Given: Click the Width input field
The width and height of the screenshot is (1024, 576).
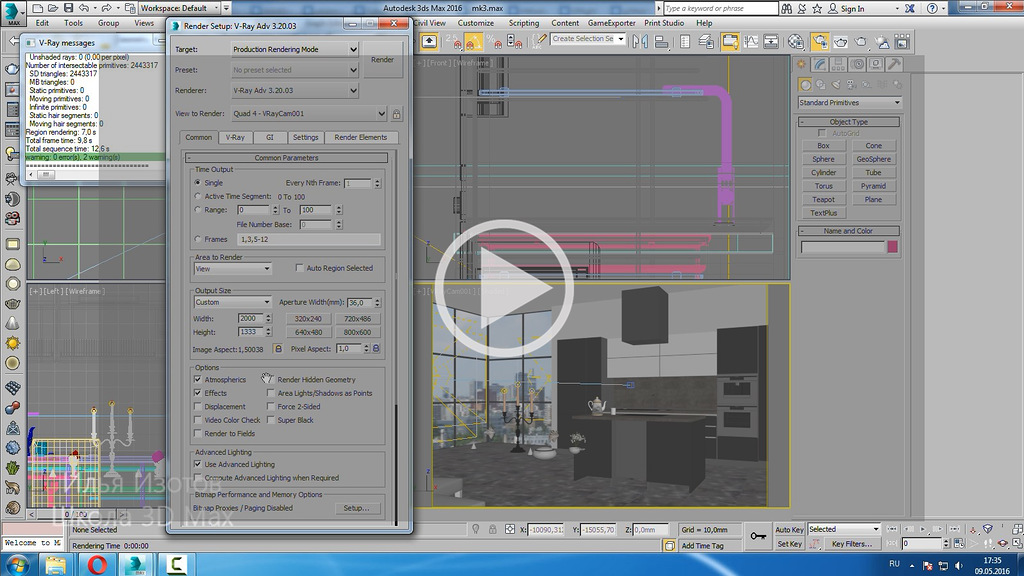Looking at the screenshot, I should pyautogui.click(x=250, y=318).
